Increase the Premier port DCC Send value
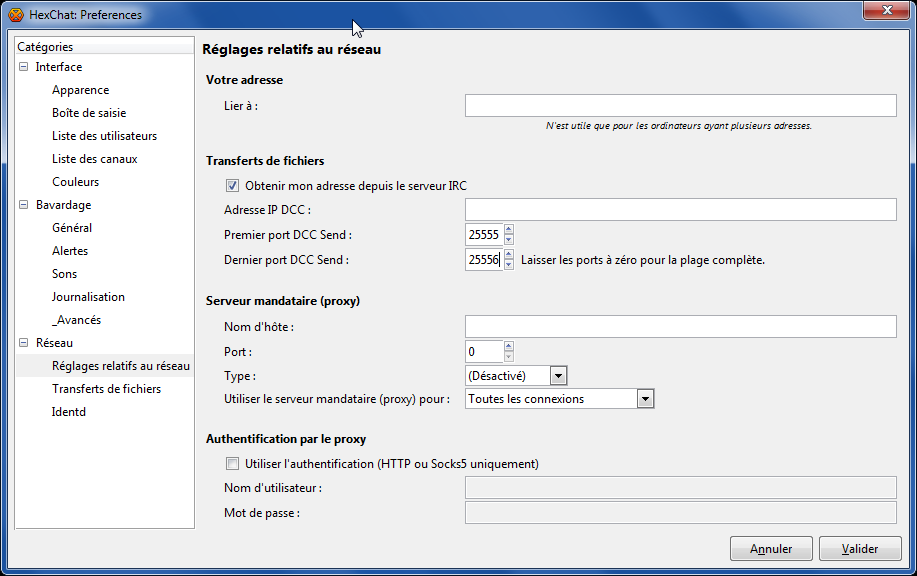 point(508,230)
